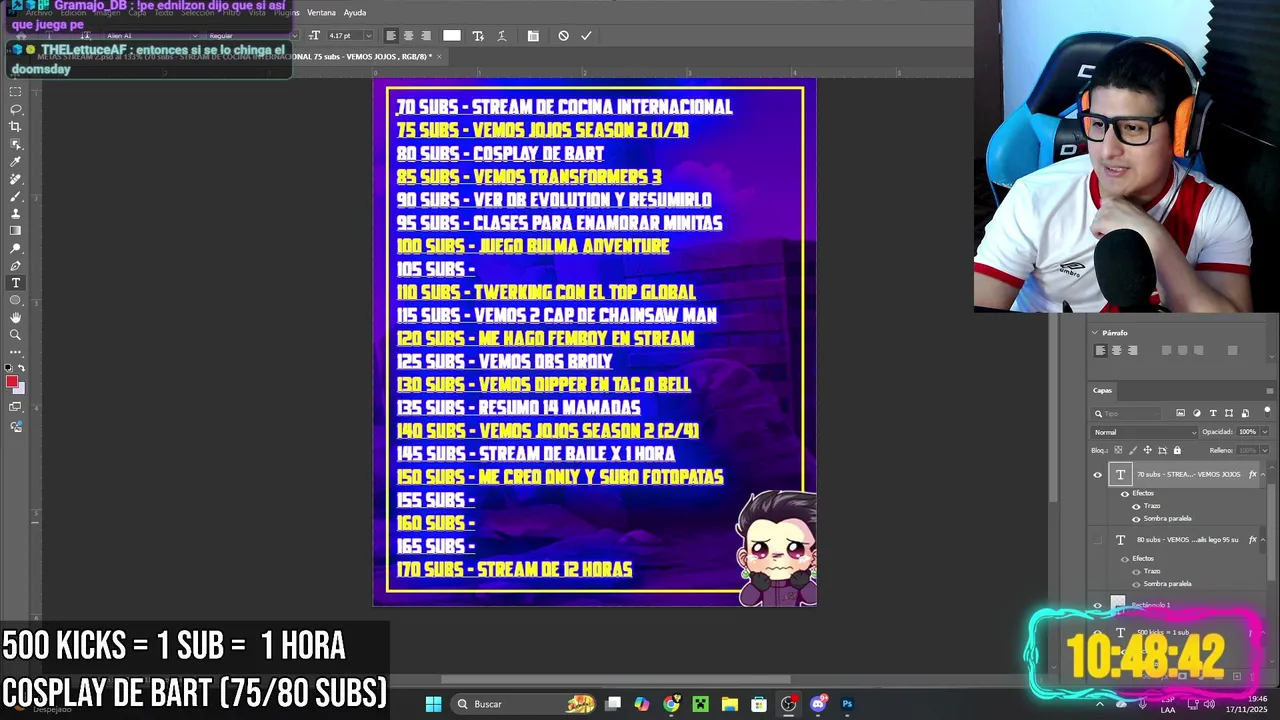Click the white text color swatch
The width and height of the screenshot is (1280, 720).
pos(452,36)
